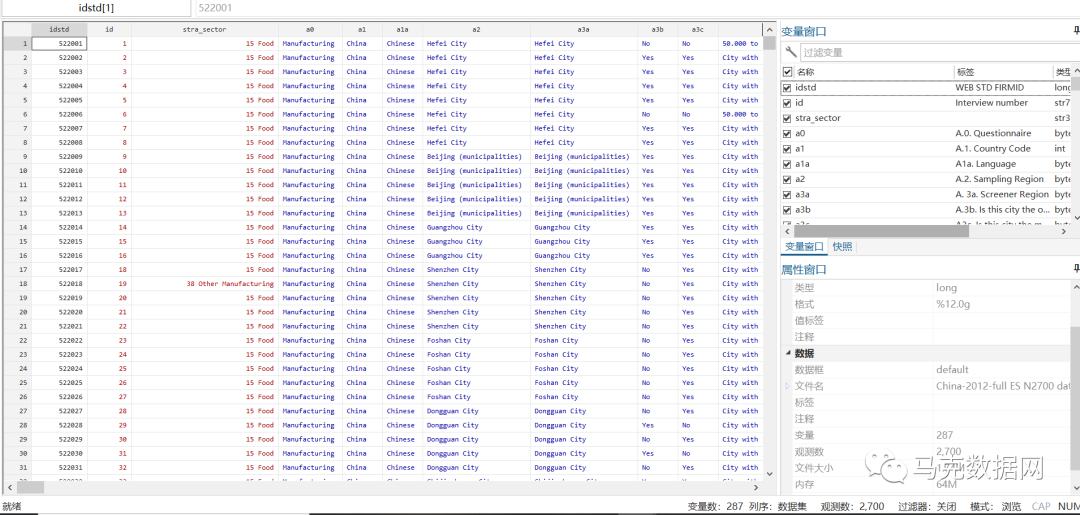Click the variables list horizontal scroll left arrow

[787, 231]
